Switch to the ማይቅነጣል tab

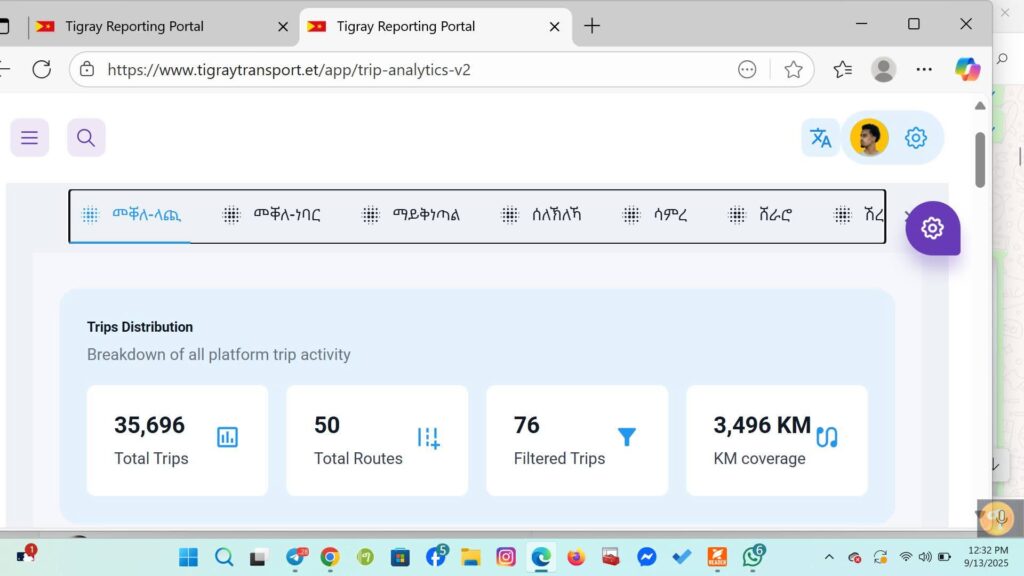[x=411, y=215]
